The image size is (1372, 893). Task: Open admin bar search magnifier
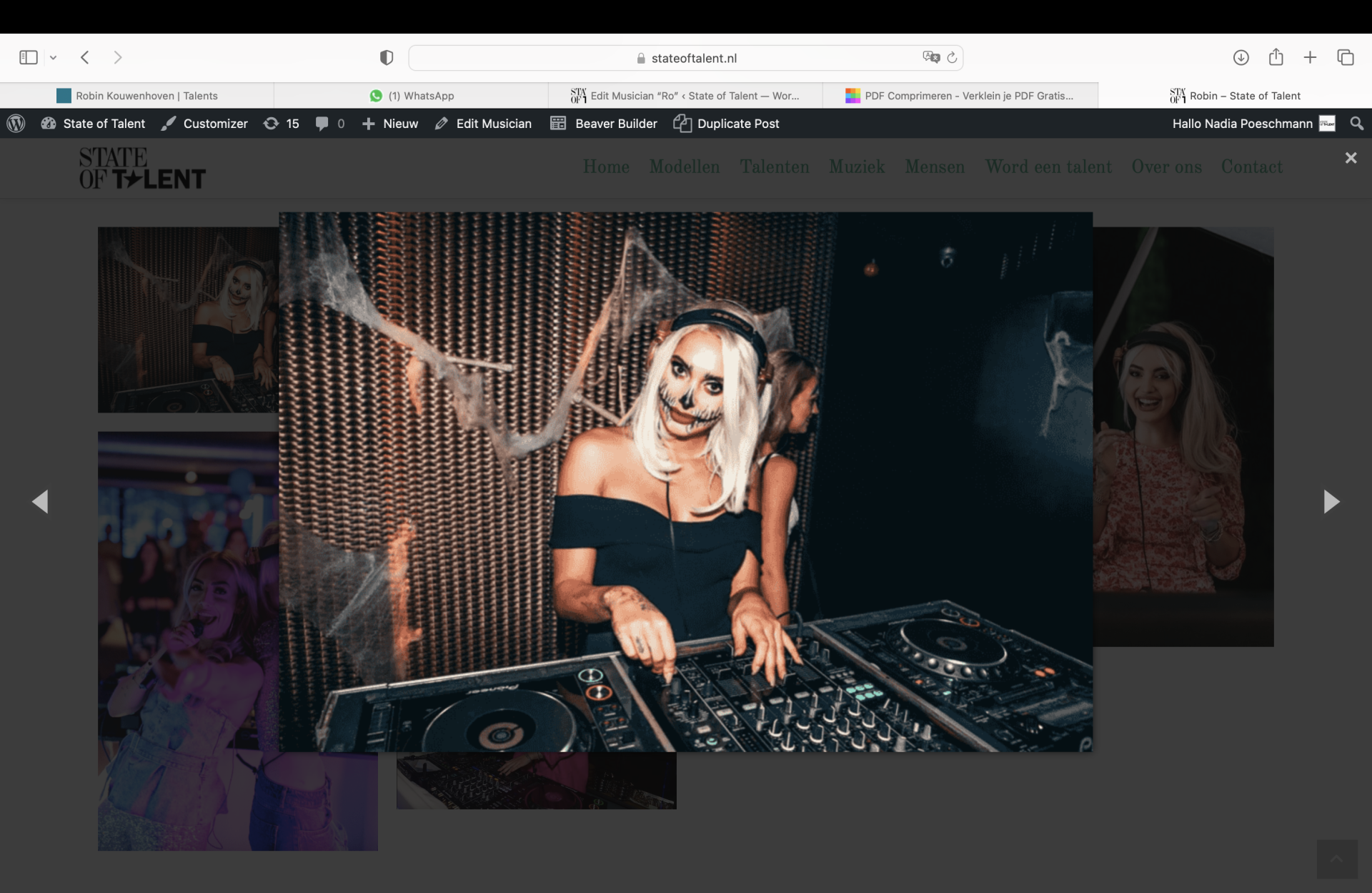click(1356, 124)
